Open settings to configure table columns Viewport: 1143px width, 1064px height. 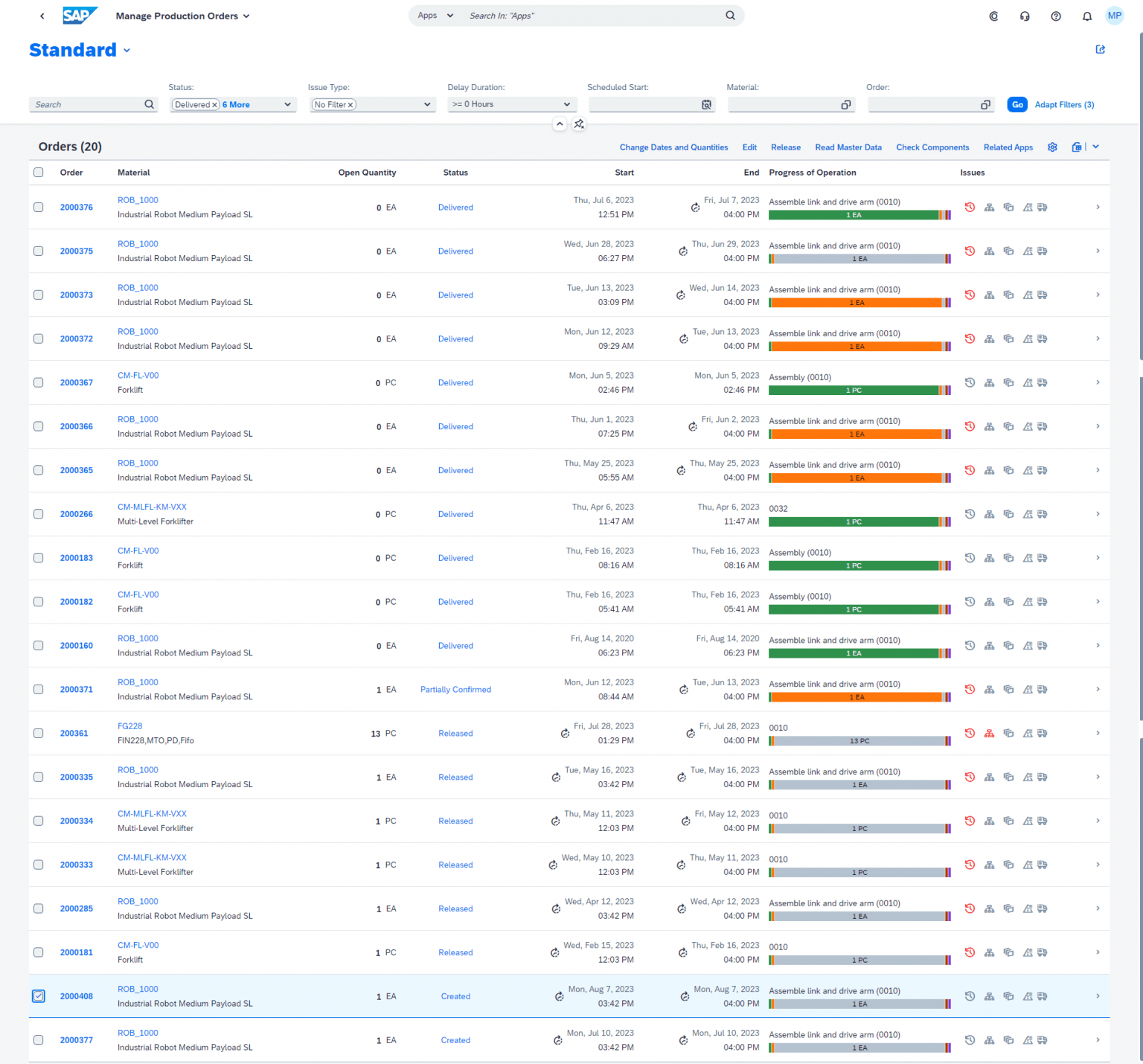click(x=1052, y=147)
